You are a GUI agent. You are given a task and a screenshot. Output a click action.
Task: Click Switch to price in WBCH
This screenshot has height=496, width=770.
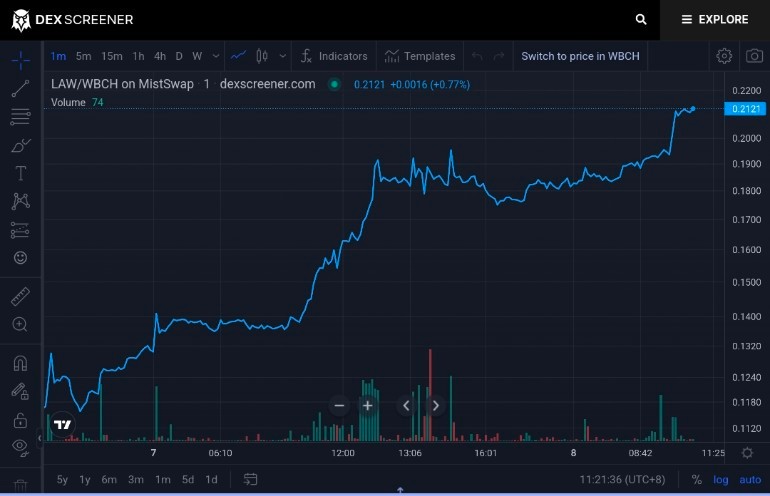[580, 56]
